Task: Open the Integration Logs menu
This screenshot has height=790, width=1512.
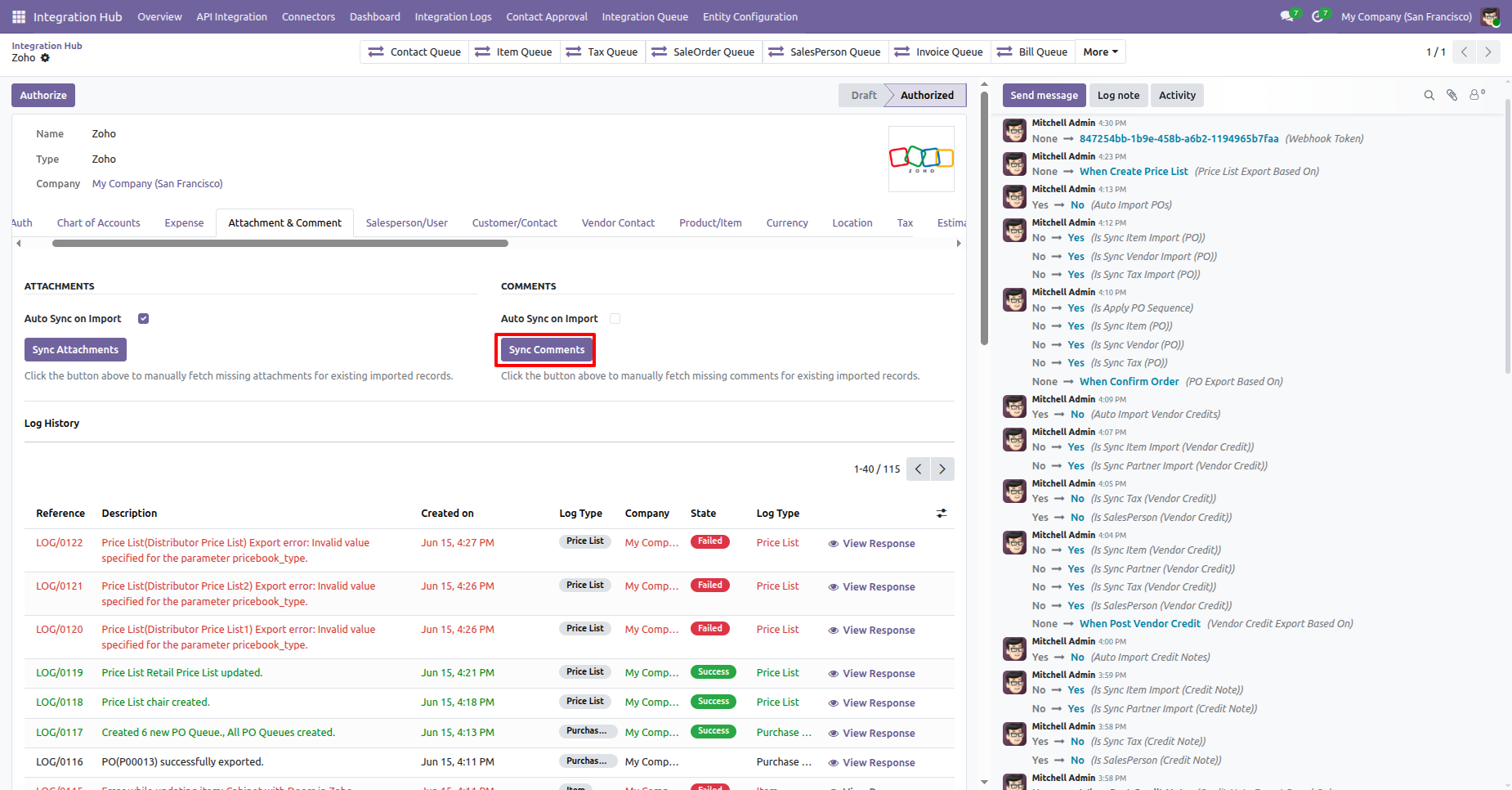Action: click(454, 16)
